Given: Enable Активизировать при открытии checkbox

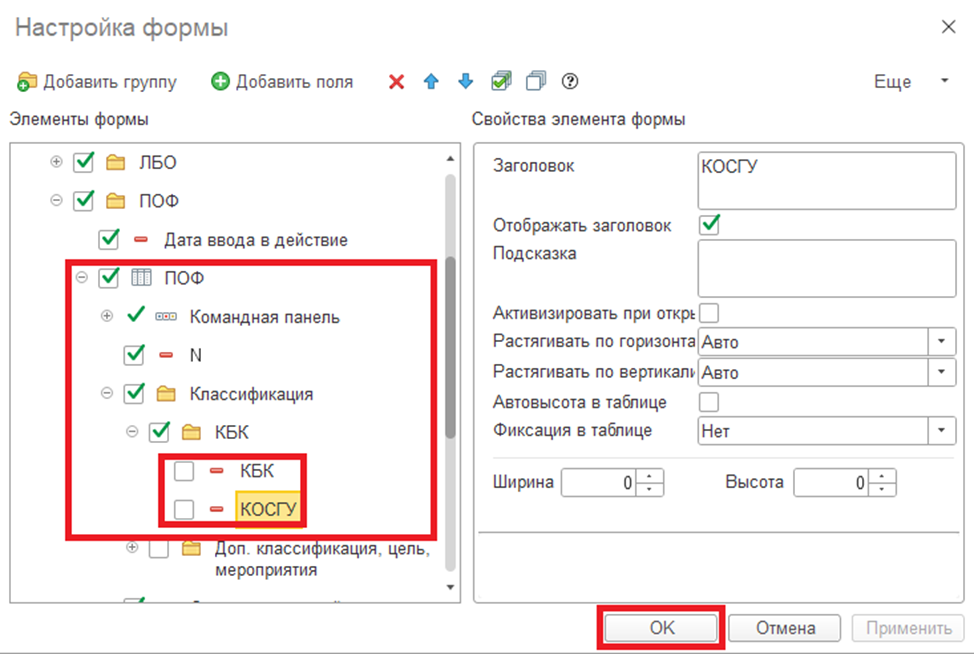Looking at the screenshot, I should 709,313.
